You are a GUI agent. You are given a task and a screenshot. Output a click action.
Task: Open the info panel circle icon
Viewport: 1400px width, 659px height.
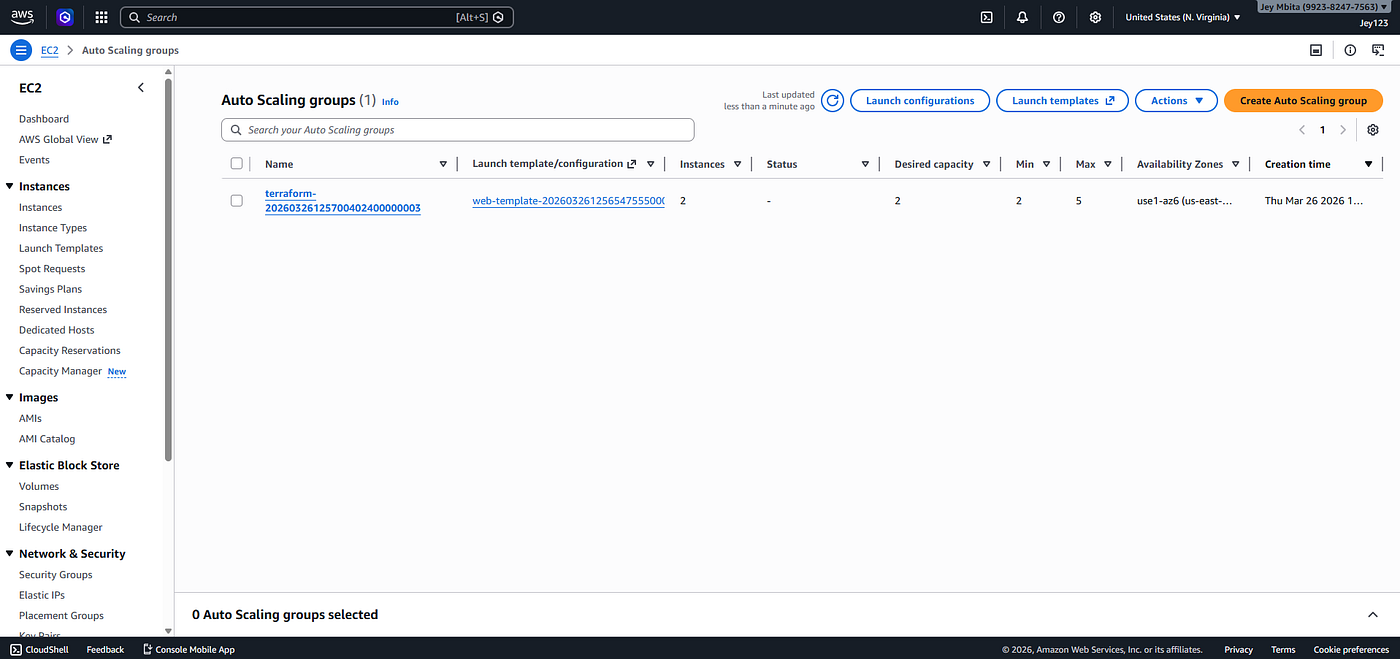pyautogui.click(x=1350, y=50)
